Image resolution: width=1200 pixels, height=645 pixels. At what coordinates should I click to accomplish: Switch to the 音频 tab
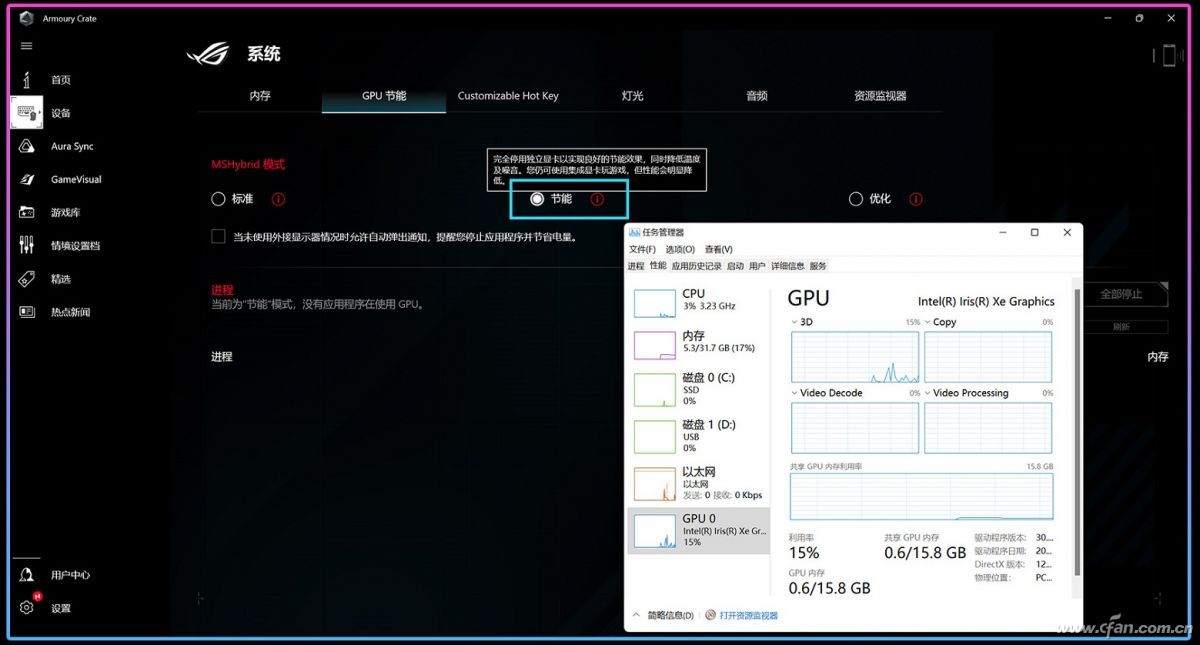click(756, 96)
